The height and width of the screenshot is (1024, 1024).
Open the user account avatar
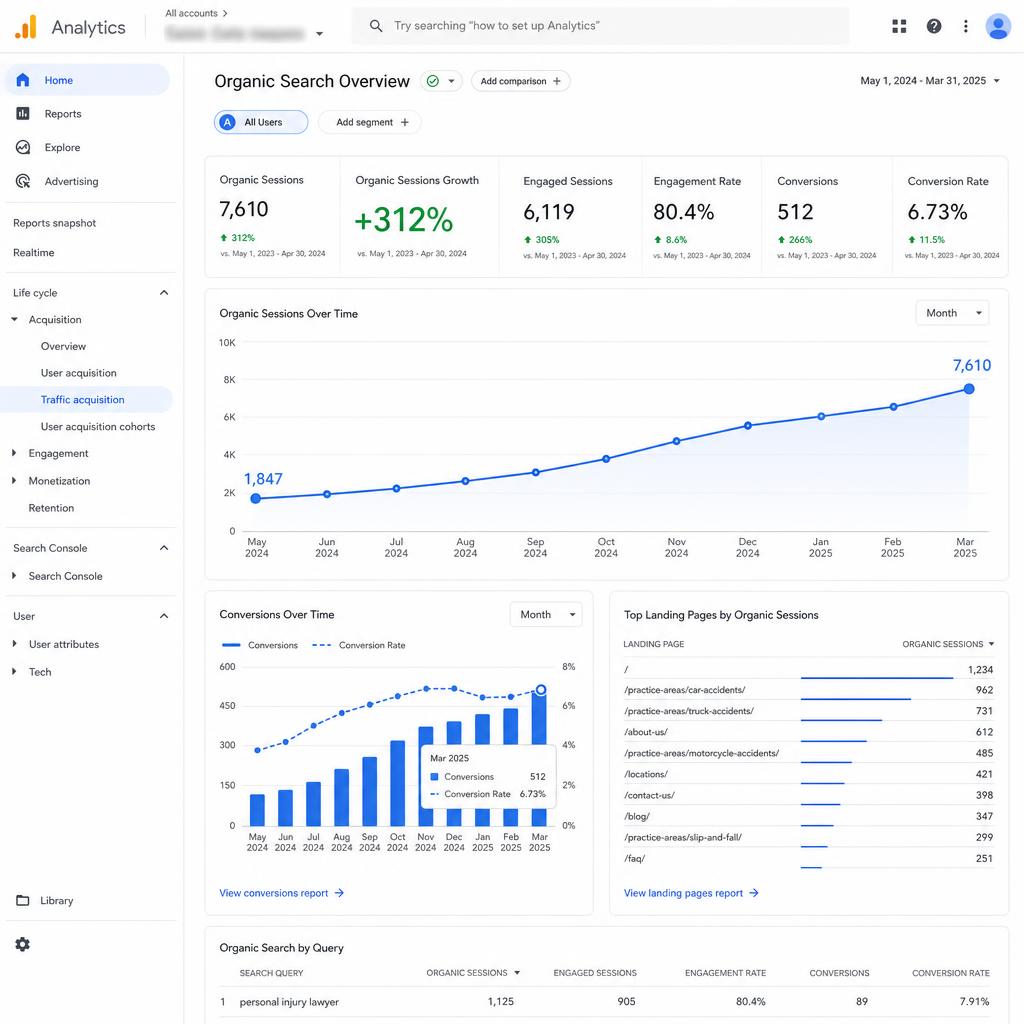click(997, 26)
